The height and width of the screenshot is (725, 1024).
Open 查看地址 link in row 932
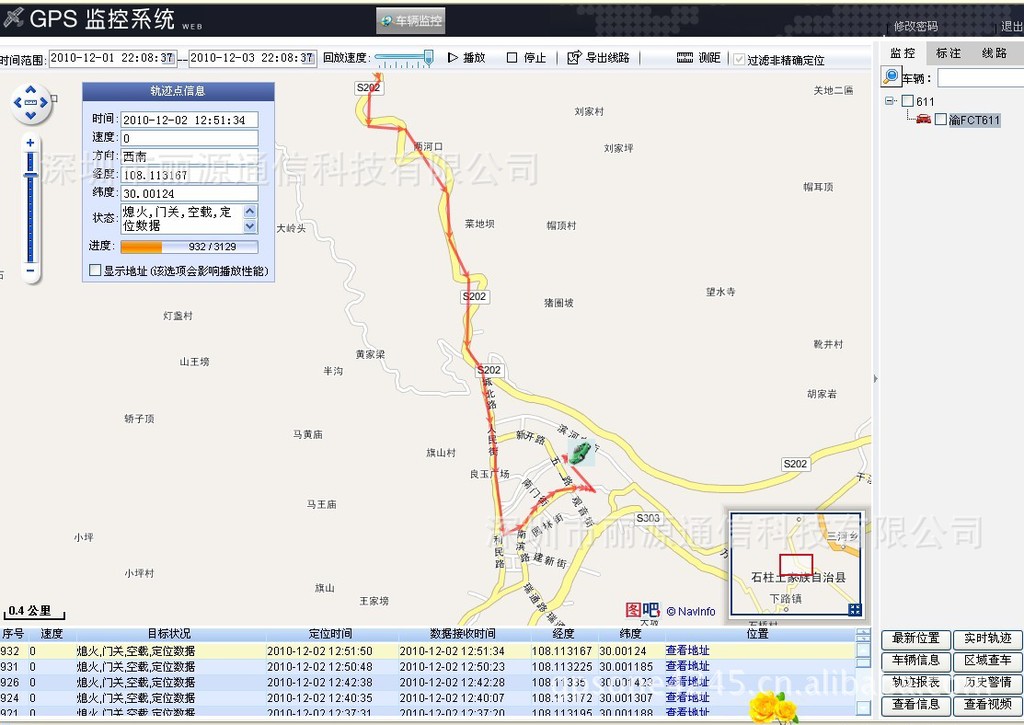pos(687,651)
